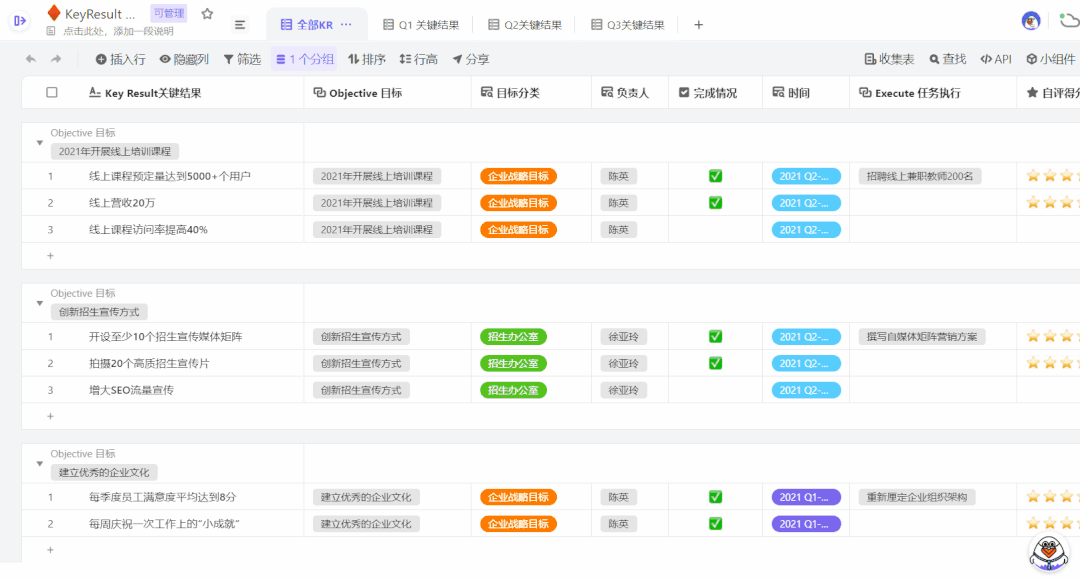Viewport: 1080px width, 579px height.
Task: Open the 收集表 form collector
Action: point(889,59)
